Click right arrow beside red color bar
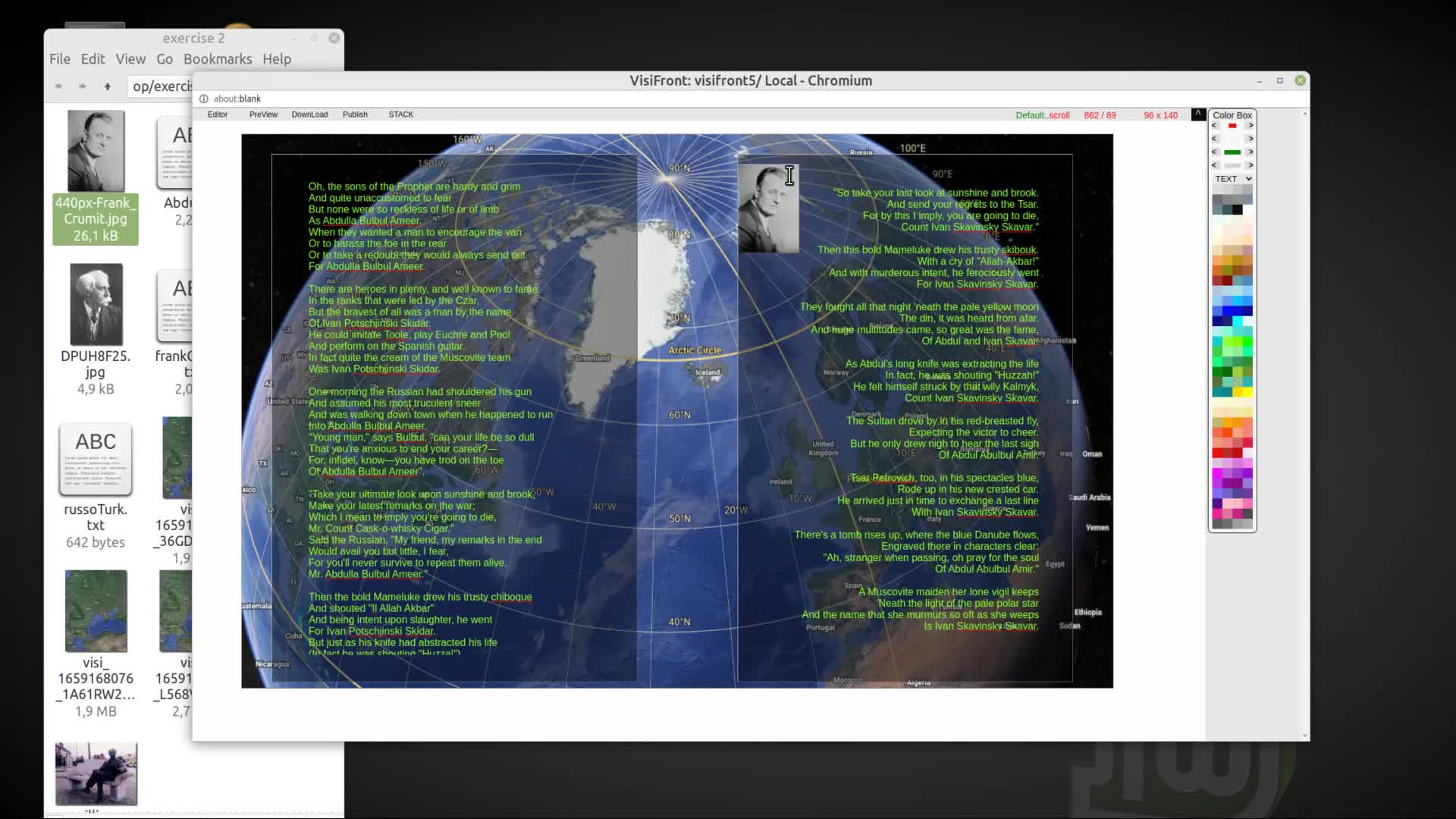Viewport: 1456px width, 819px height. [x=1250, y=125]
